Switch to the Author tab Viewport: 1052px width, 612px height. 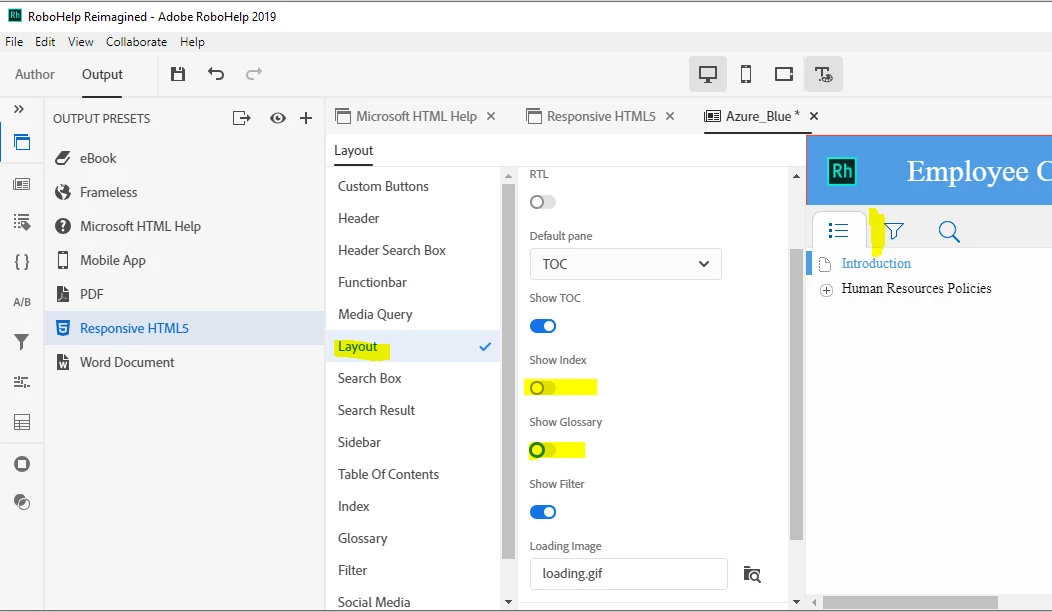[35, 74]
